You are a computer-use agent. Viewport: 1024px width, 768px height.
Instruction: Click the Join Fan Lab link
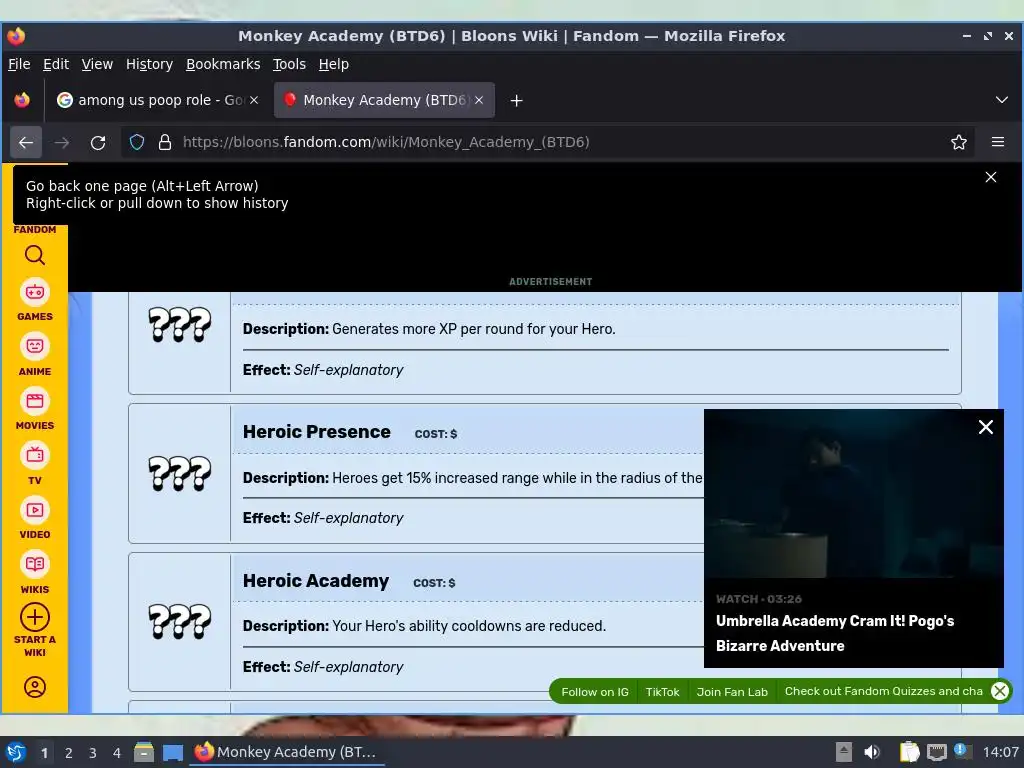732,692
